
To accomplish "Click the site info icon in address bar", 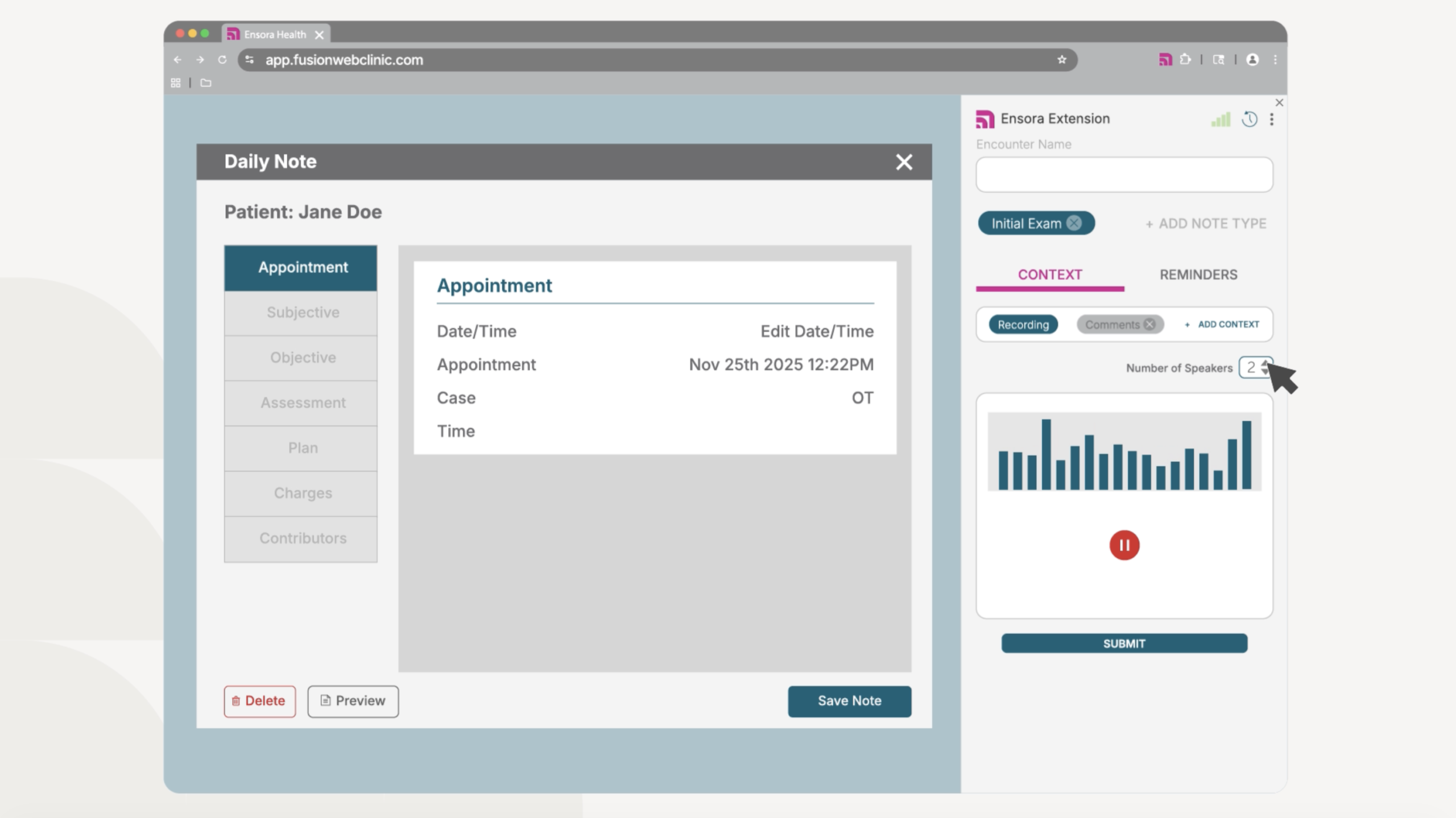I will pos(250,60).
